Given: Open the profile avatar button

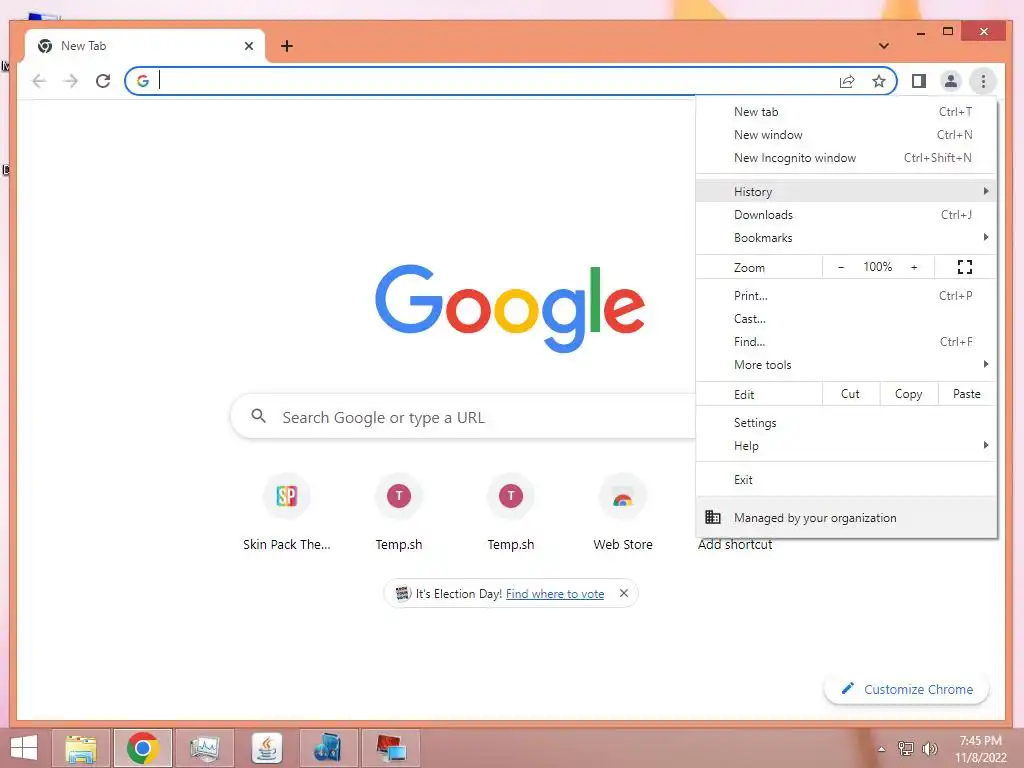Looking at the screenshot, I should coord(951,81).
